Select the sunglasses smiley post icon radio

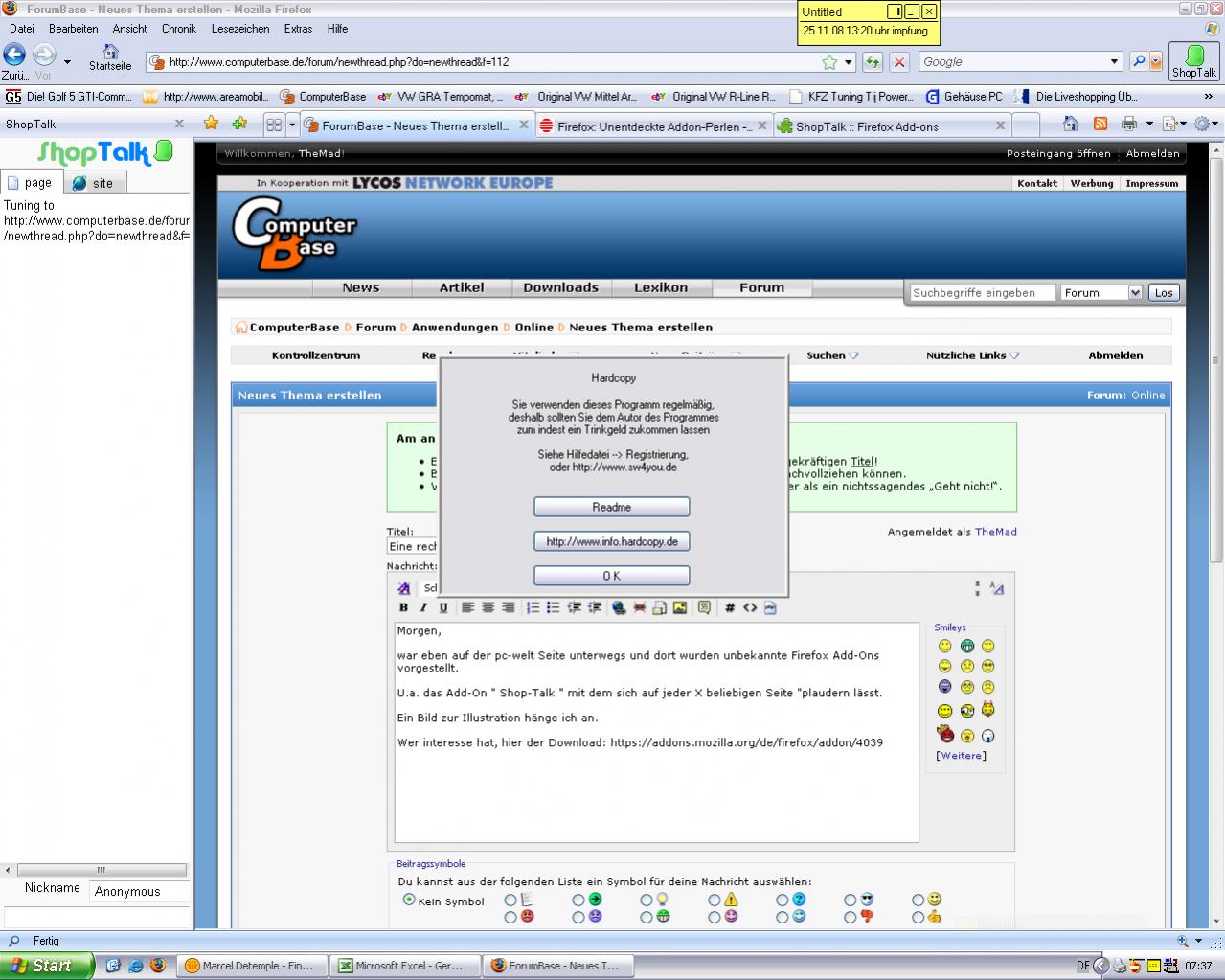coord(851,900)
